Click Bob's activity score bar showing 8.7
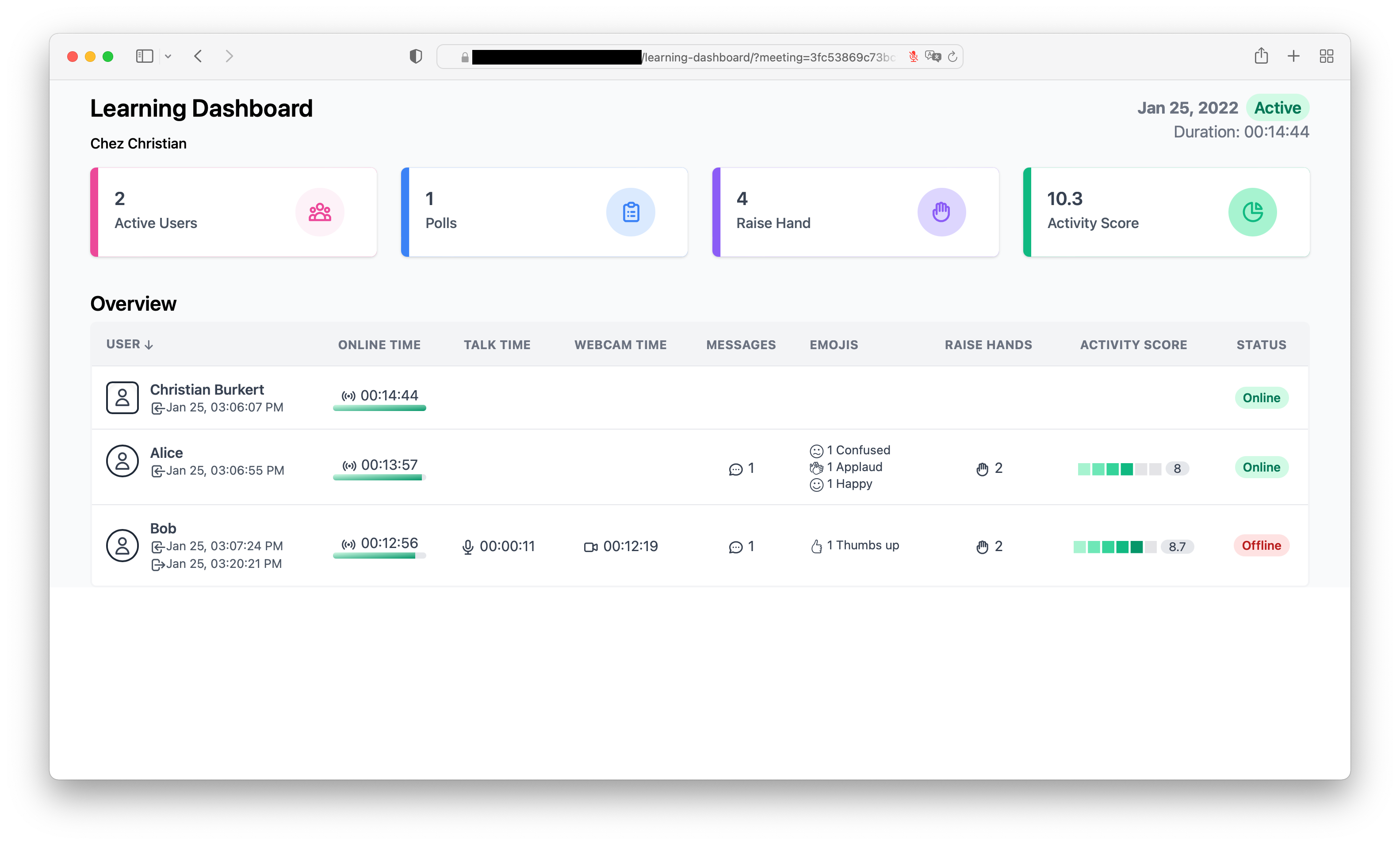The image size is (1400, 845). (x=1133, y=547)
